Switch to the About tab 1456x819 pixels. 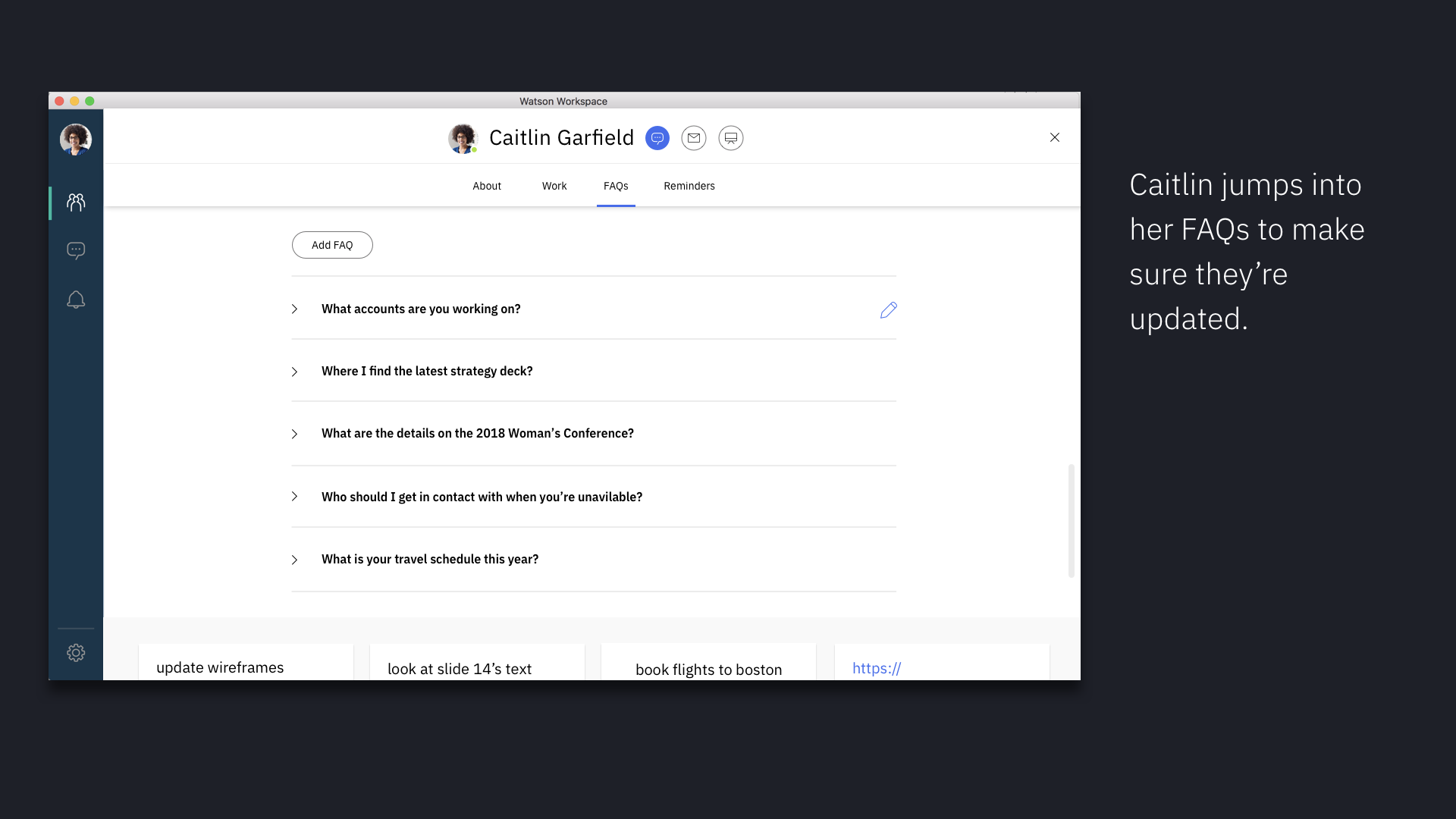pos(487,186)
